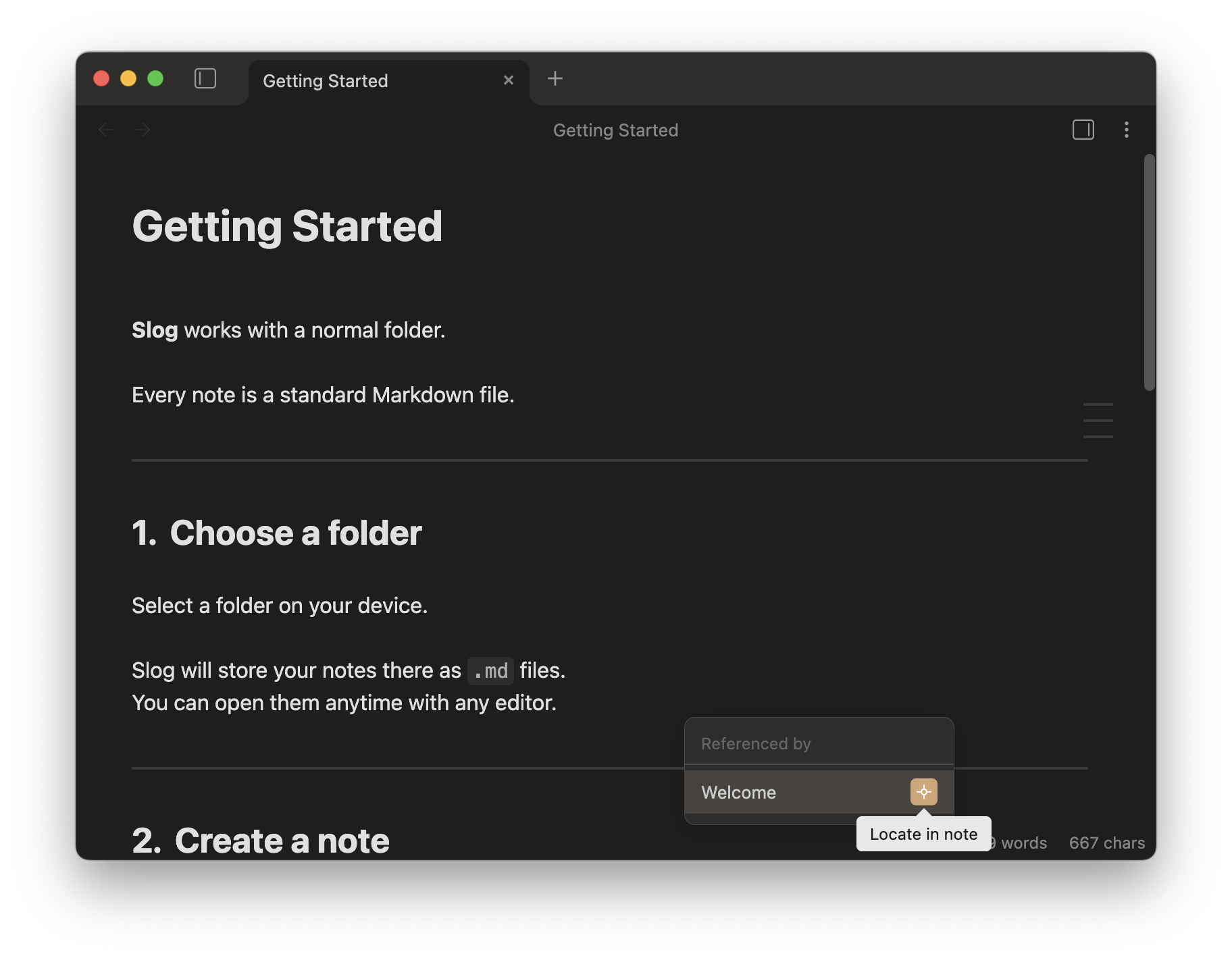This screenshot has width=1232, height=960.
Task: Go back with the left arrow
Action: coord(105,130)
